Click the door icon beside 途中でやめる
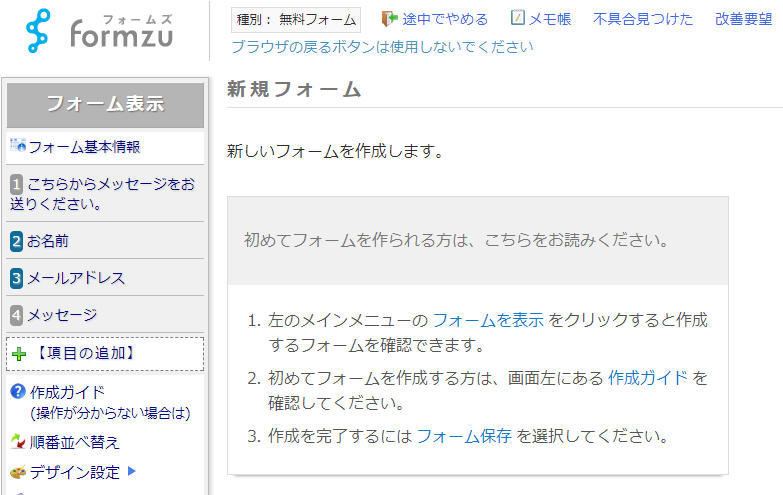 coord(390,19)
